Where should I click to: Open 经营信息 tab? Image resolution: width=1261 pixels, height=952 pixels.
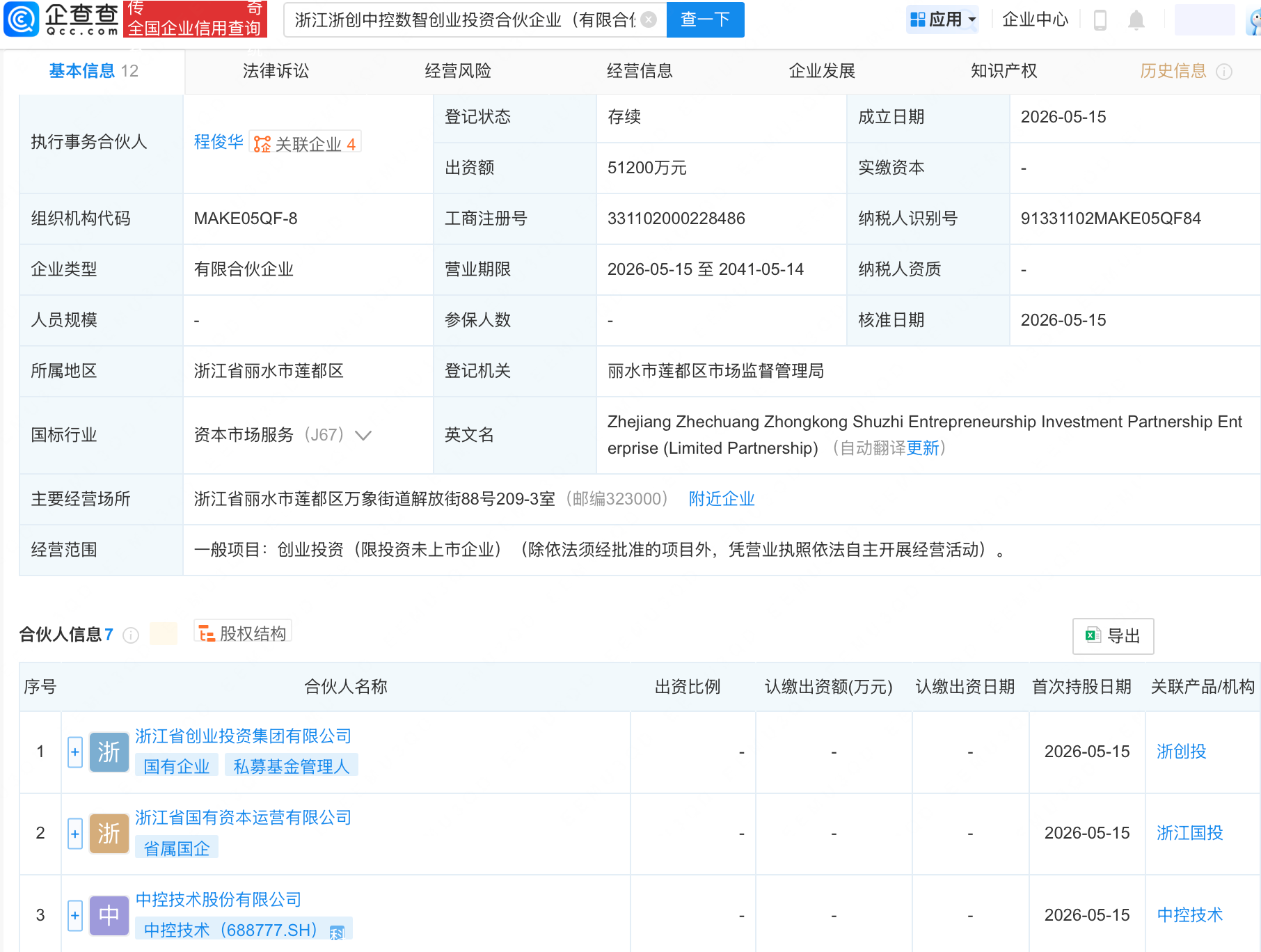[x=640, y=71]
